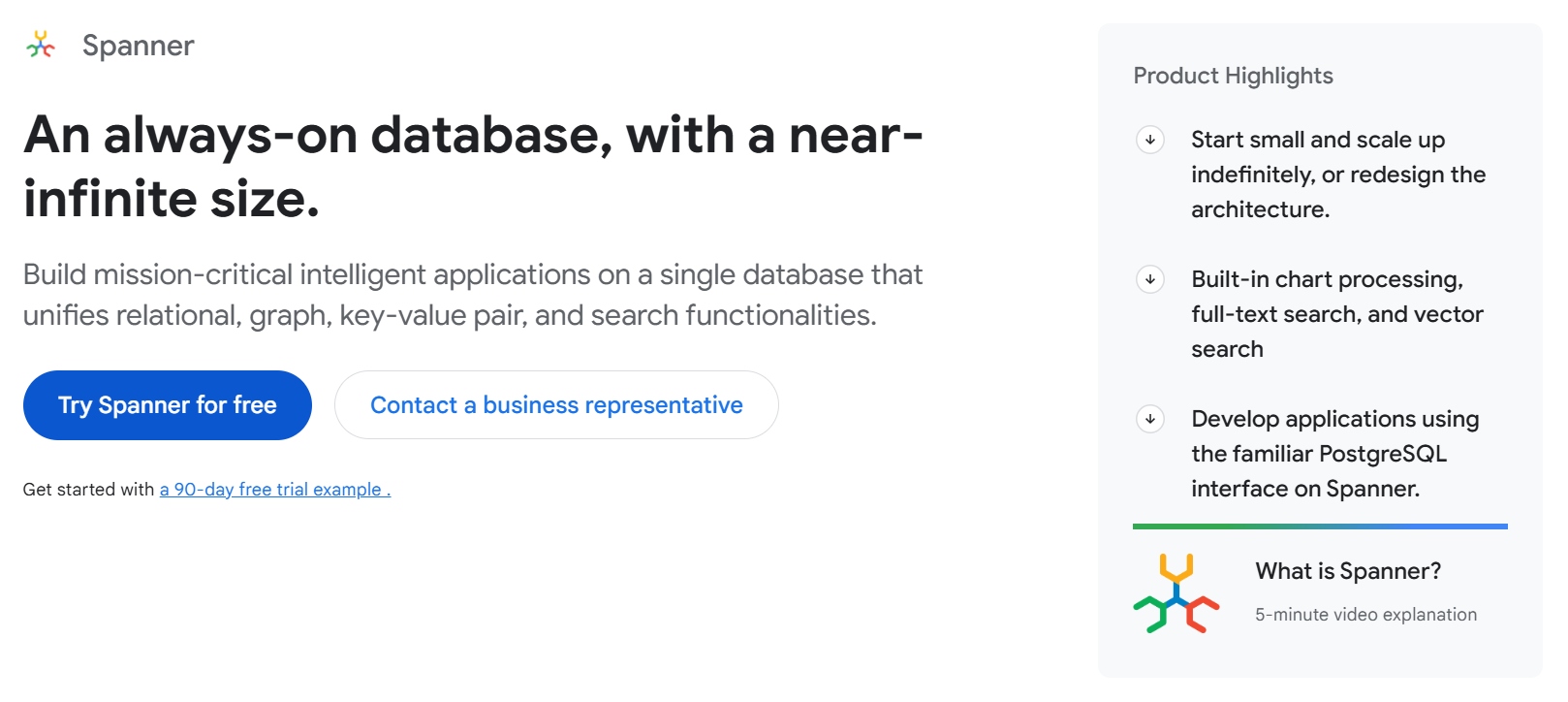The image size is (1568, 702).
Task: Select the Spanner brand mark at top left
Action: [x=41, y=44]
